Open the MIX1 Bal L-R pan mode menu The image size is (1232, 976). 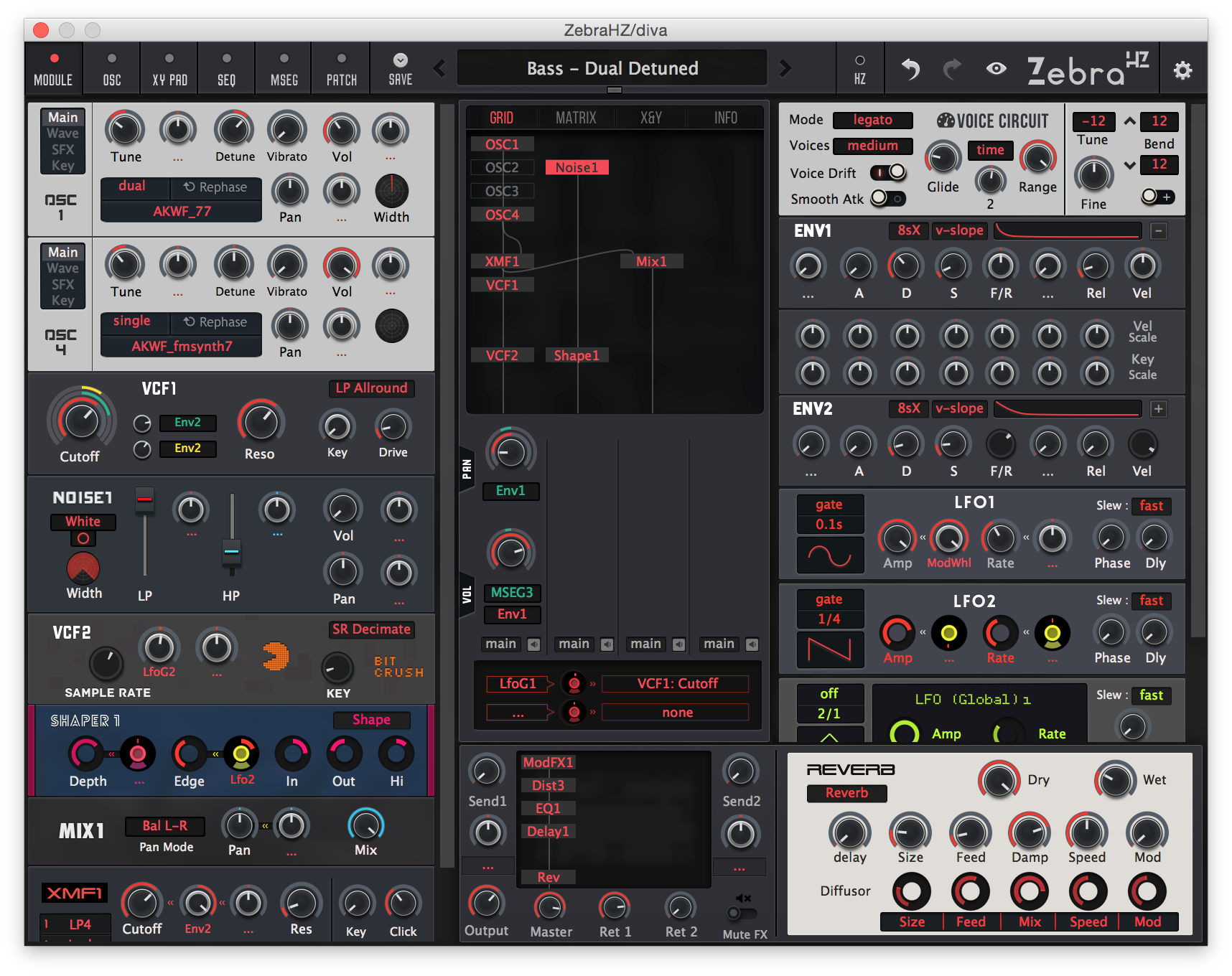pos(165,826)
